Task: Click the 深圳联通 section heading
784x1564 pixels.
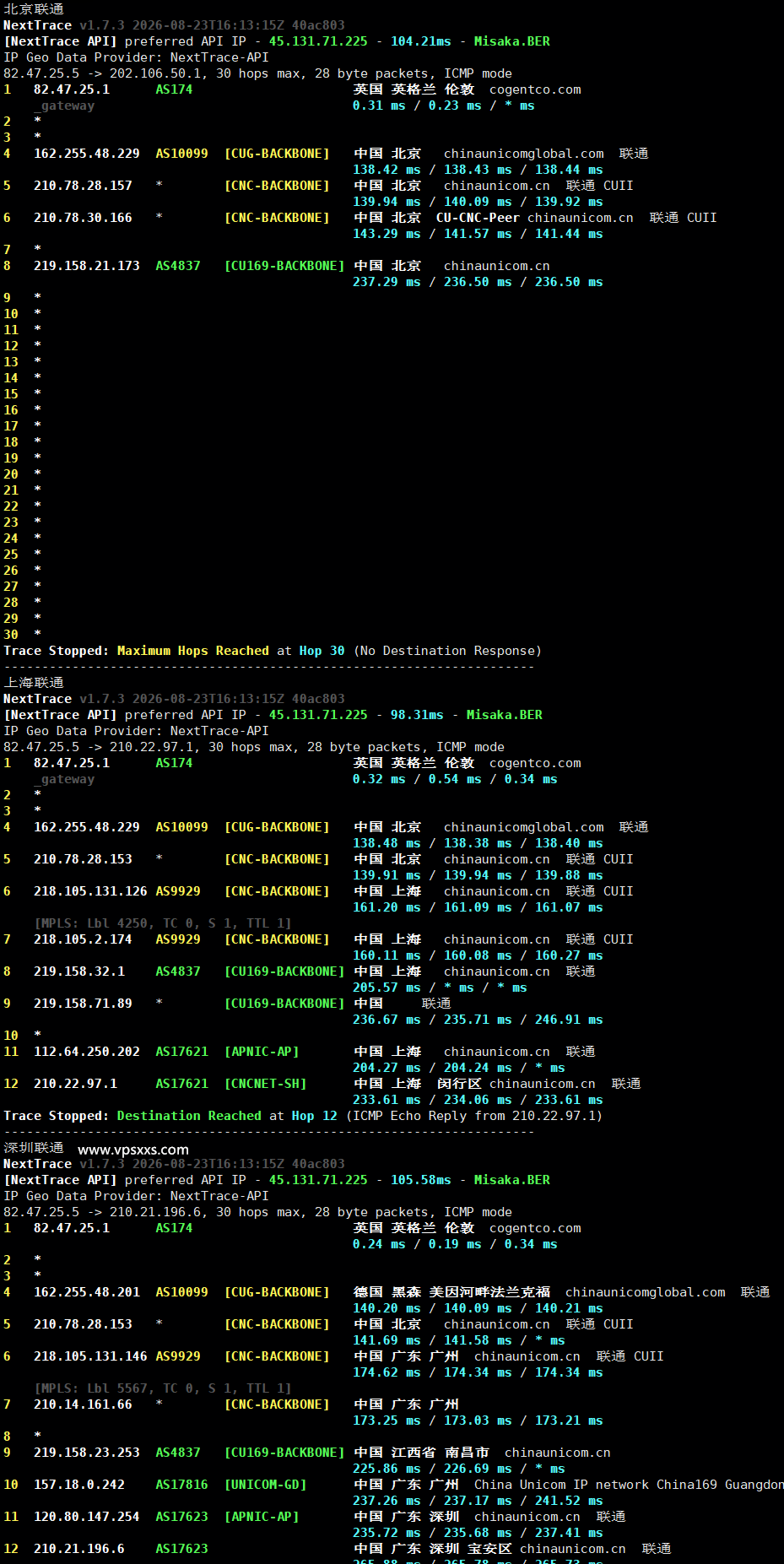Action: pyautogui.click(x=34, y=1148)
